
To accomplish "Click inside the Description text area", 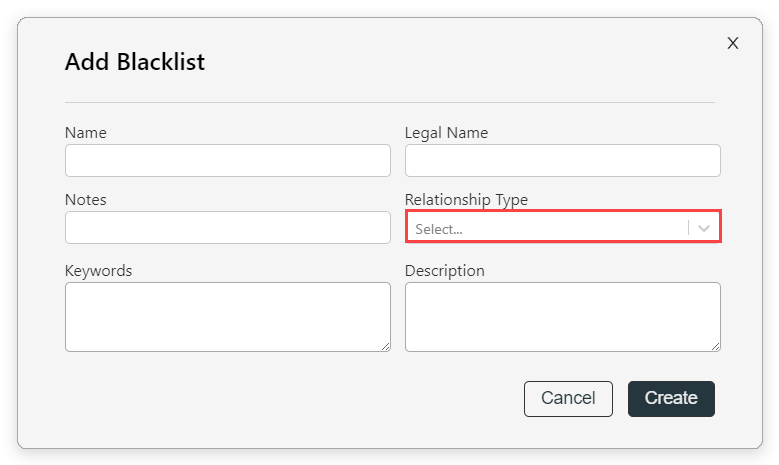I will pos(562,317).
